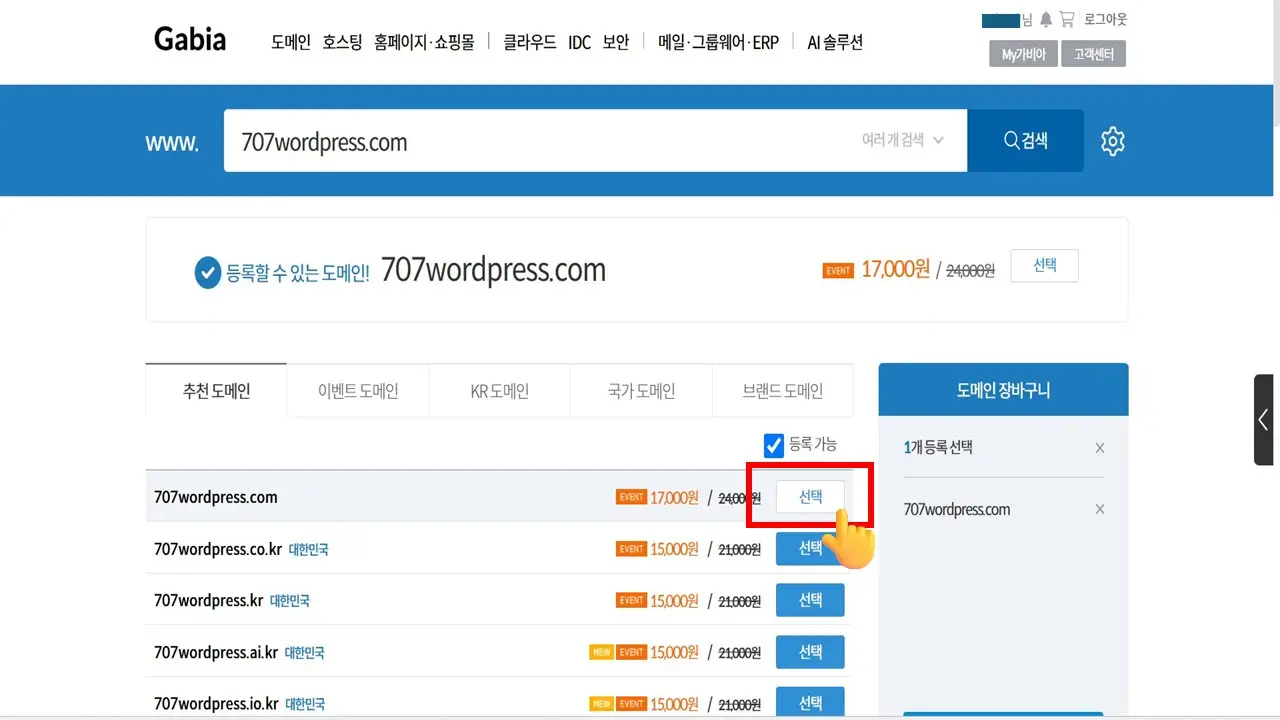Click the 17,000원 price in top banner

click(895, 269)
